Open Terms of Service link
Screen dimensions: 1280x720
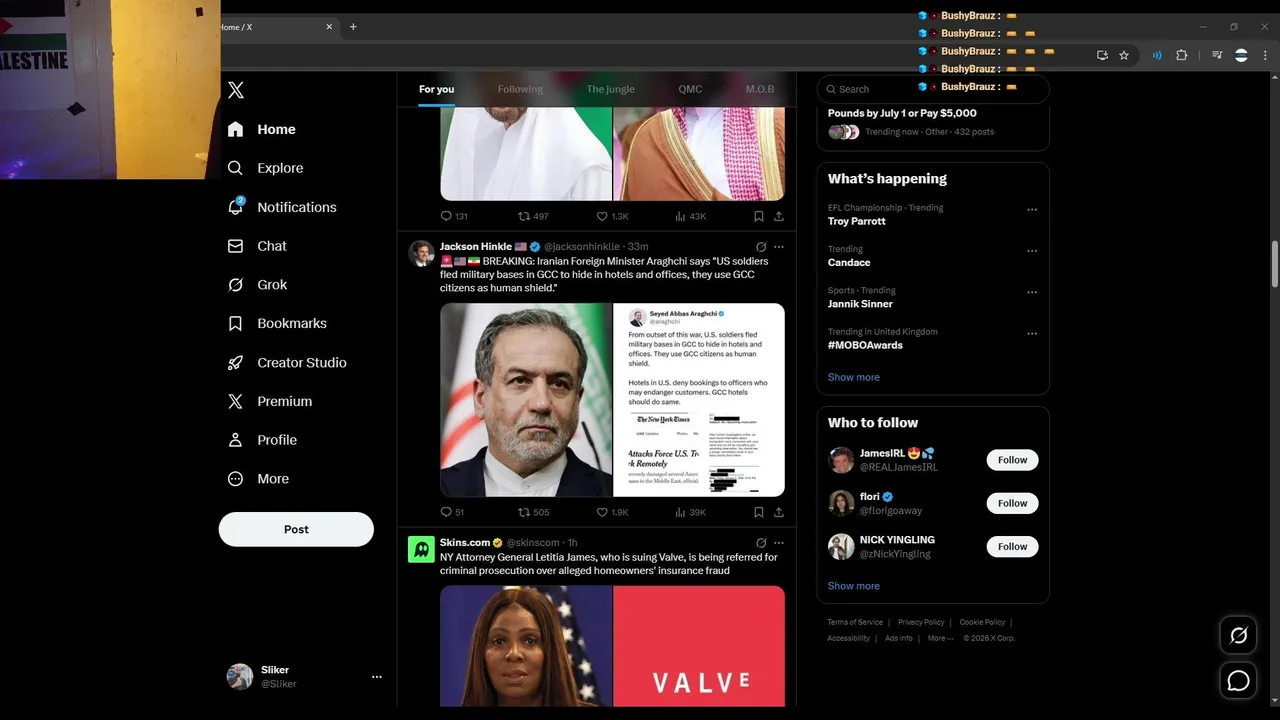click(x=855, y=622)
